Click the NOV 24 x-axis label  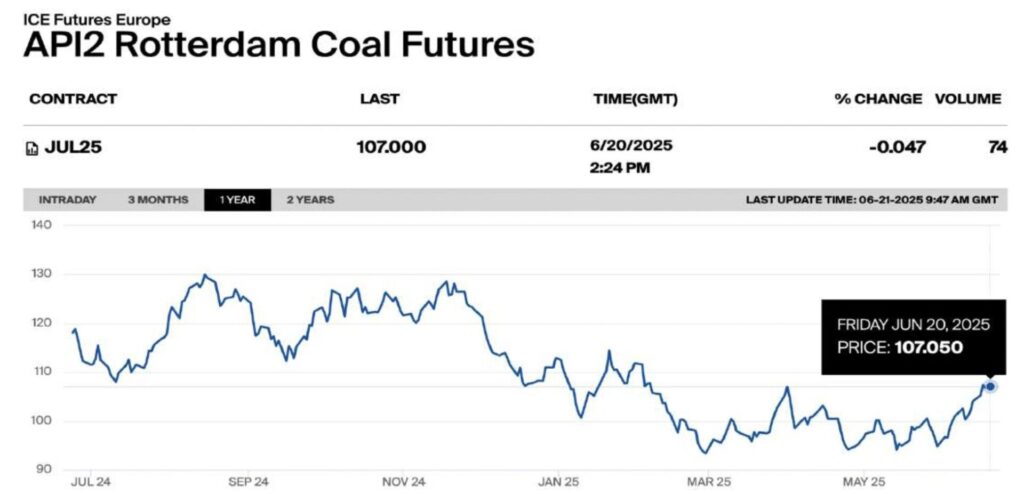[x=406, y=481]
